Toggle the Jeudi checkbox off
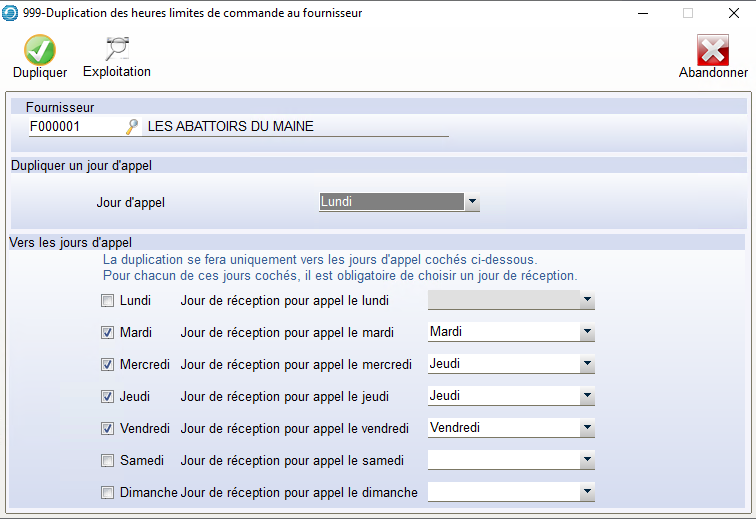 (107, 396)
